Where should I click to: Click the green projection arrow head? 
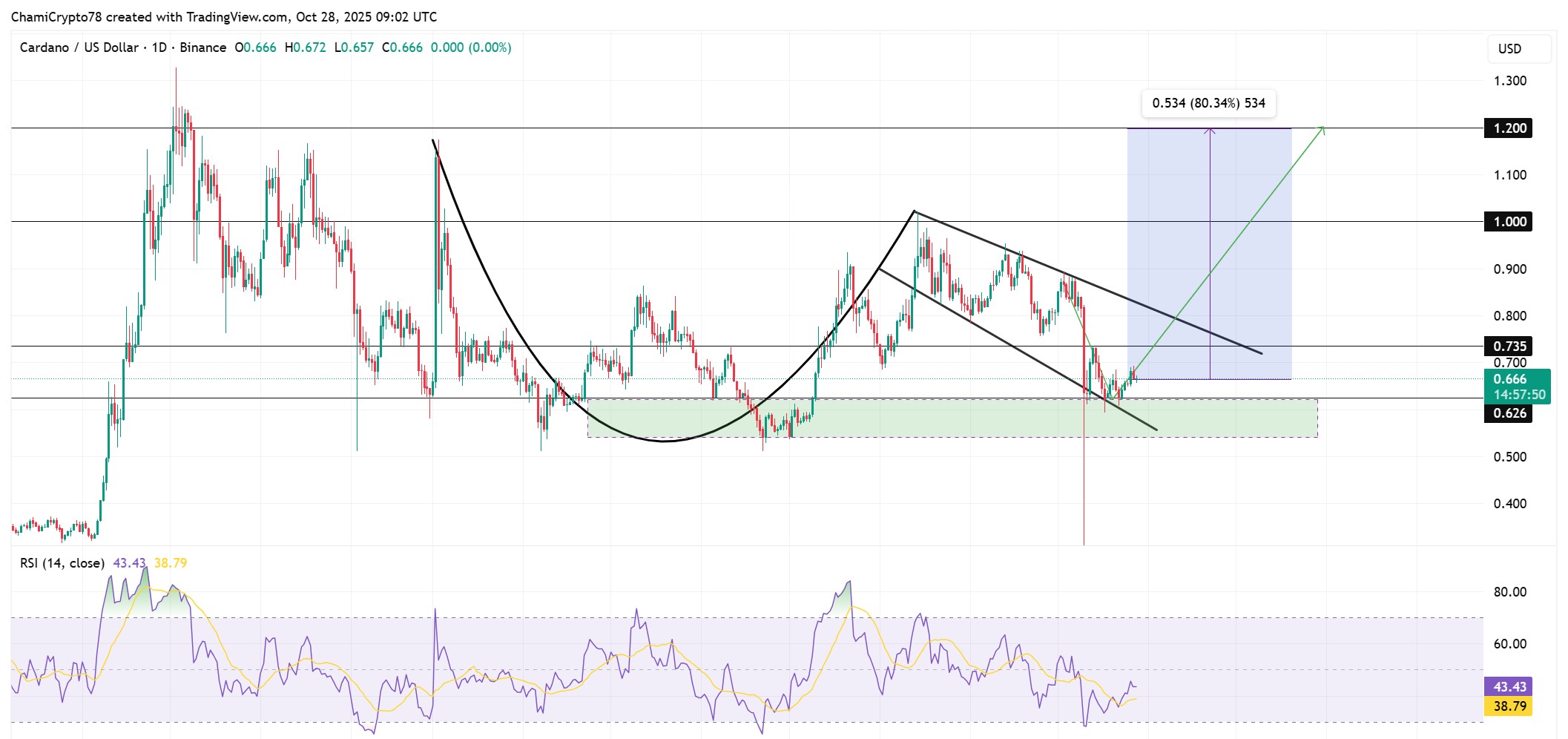[x=1321, y=131]
